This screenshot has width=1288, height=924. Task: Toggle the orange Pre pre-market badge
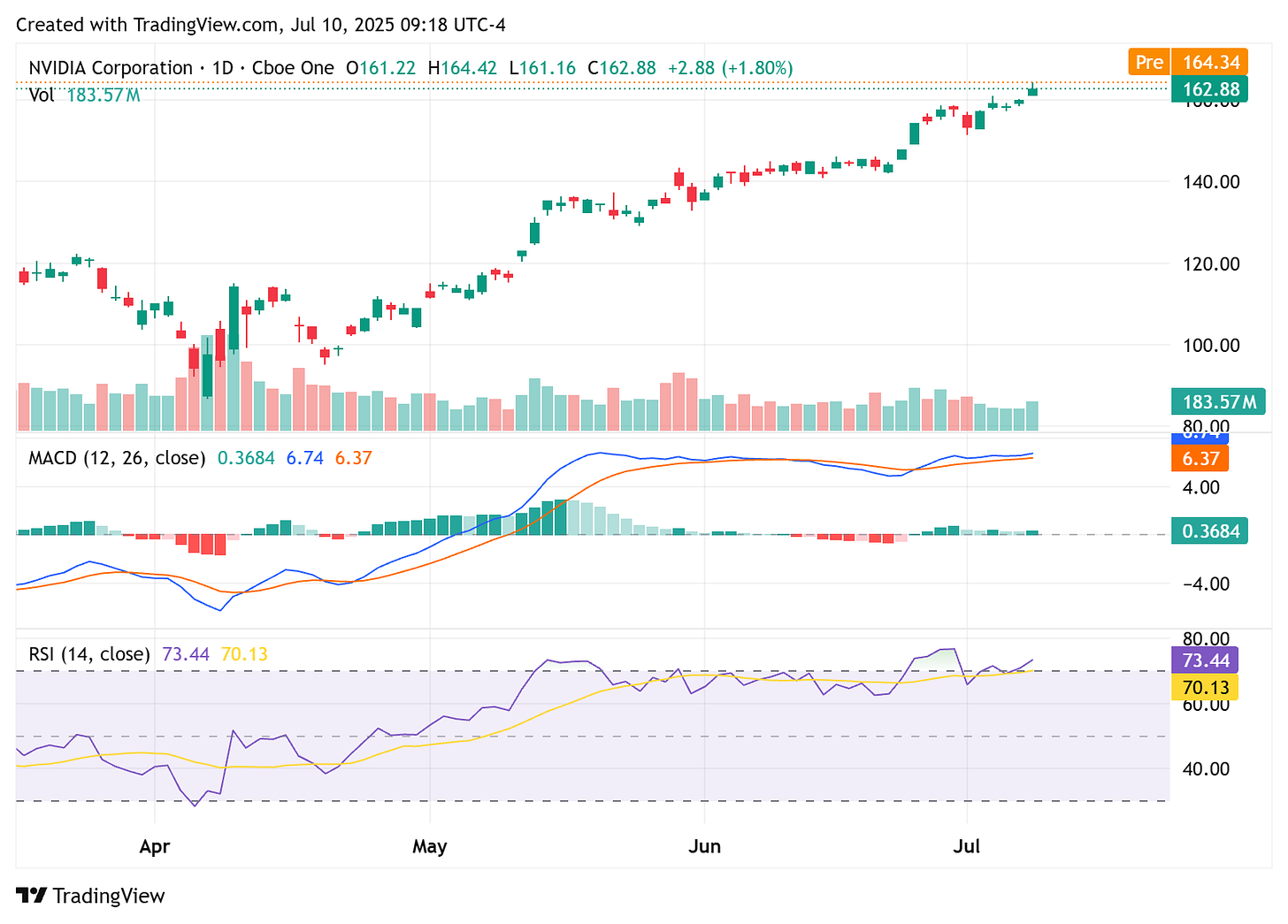tap(1148, 62)
